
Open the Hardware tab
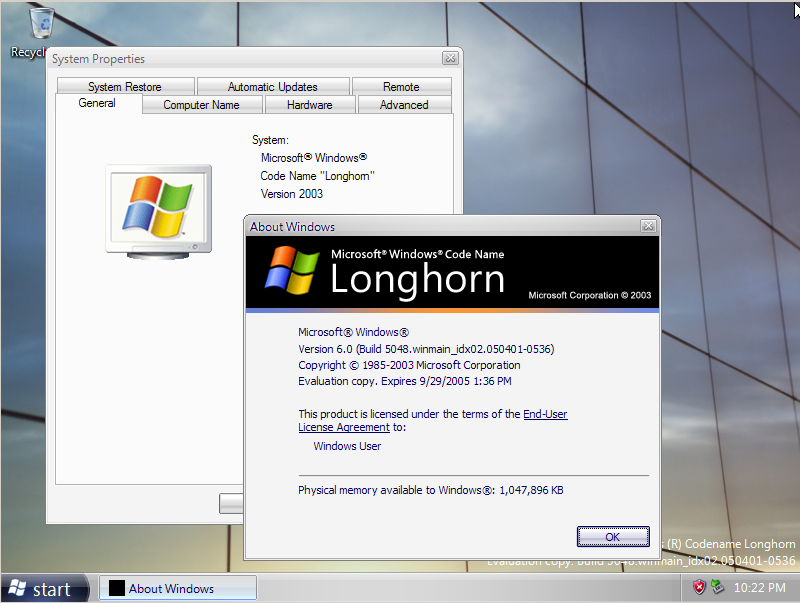click(309, 104)
